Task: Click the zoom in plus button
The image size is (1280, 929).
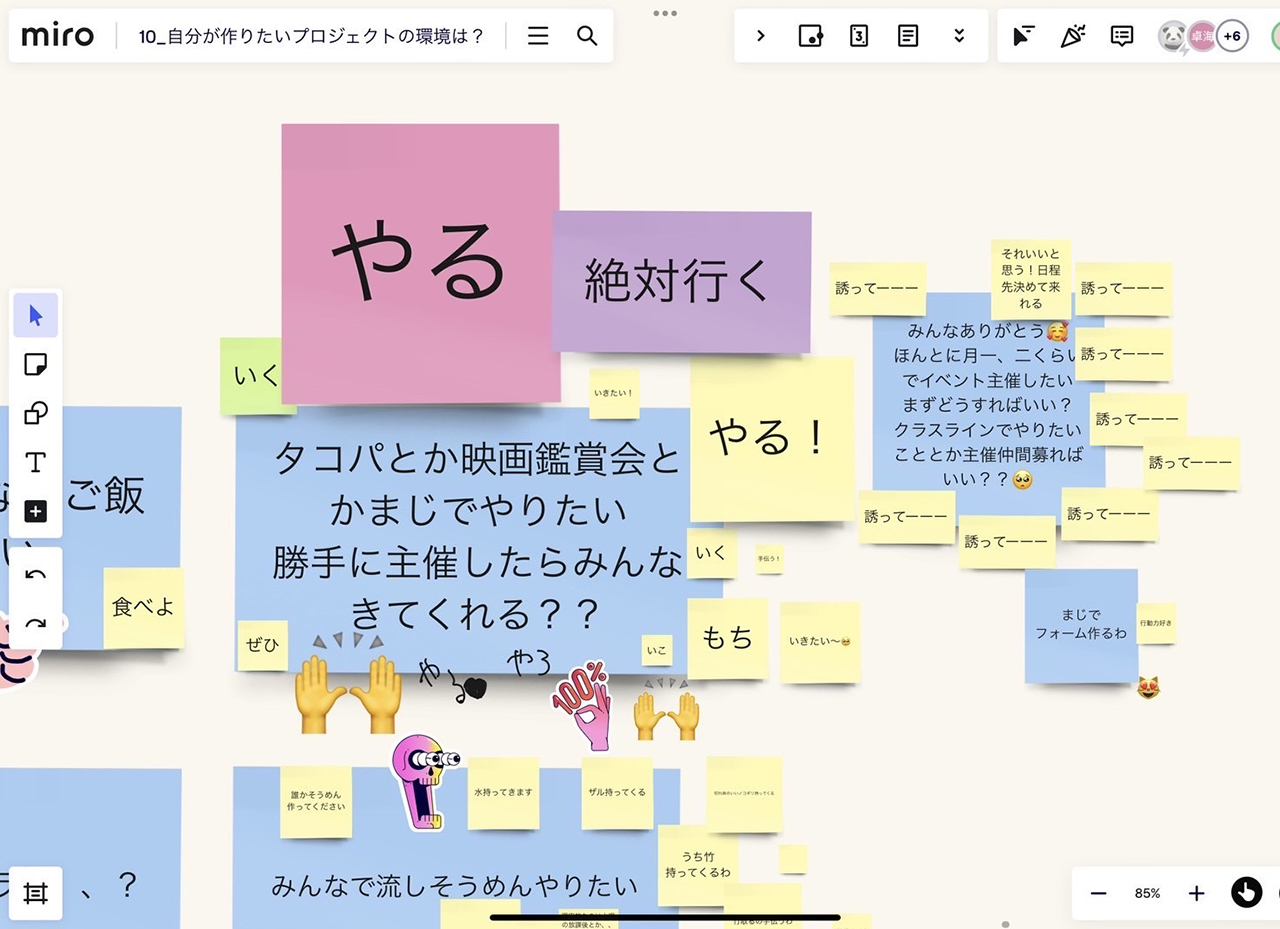Action: (x=1196, y=893)
